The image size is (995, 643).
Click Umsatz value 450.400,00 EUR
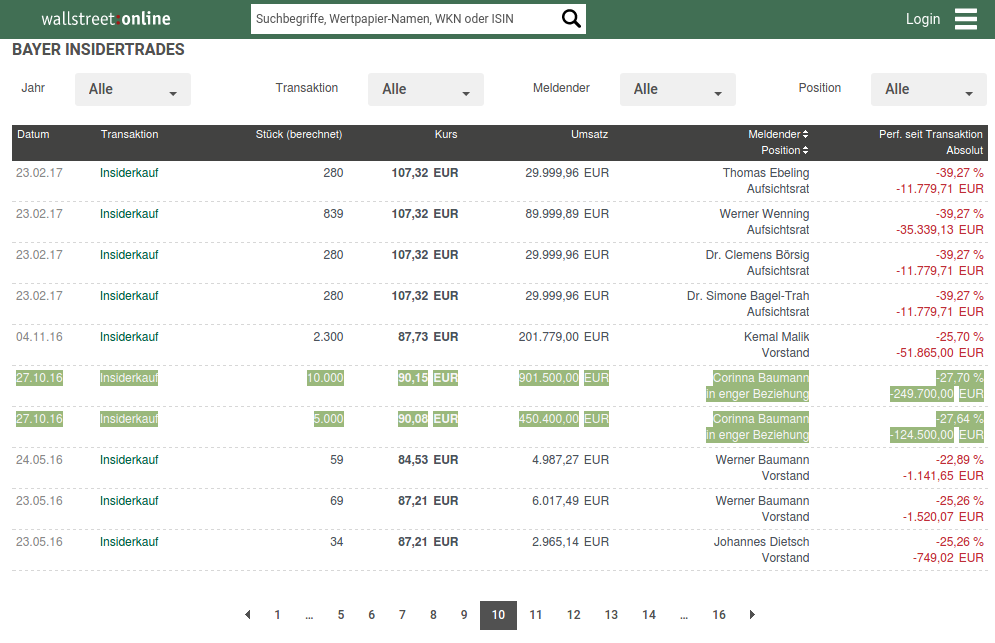pyautogui.click(x=563, y=419)
